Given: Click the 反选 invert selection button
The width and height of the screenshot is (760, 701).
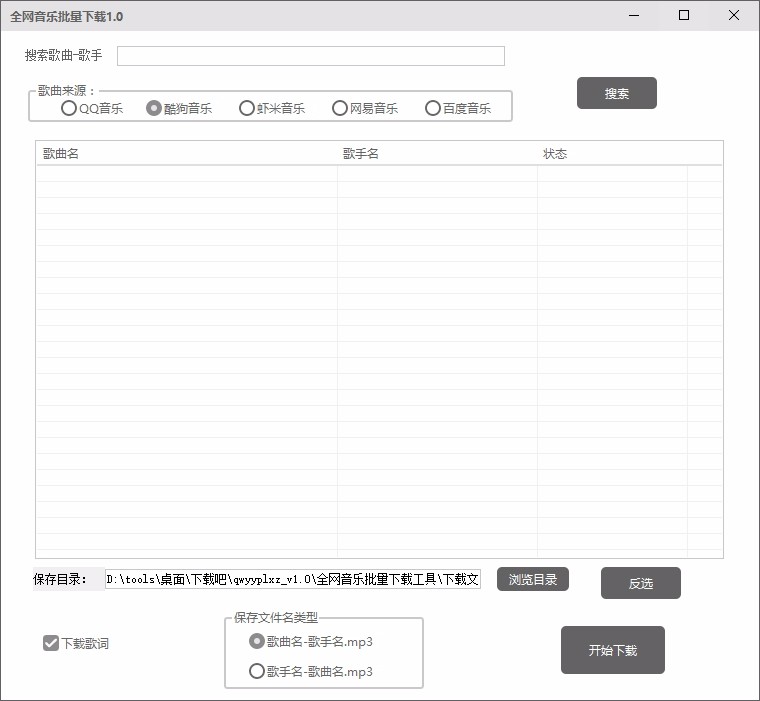Looking at the screenshot, I should coord(641,583).
